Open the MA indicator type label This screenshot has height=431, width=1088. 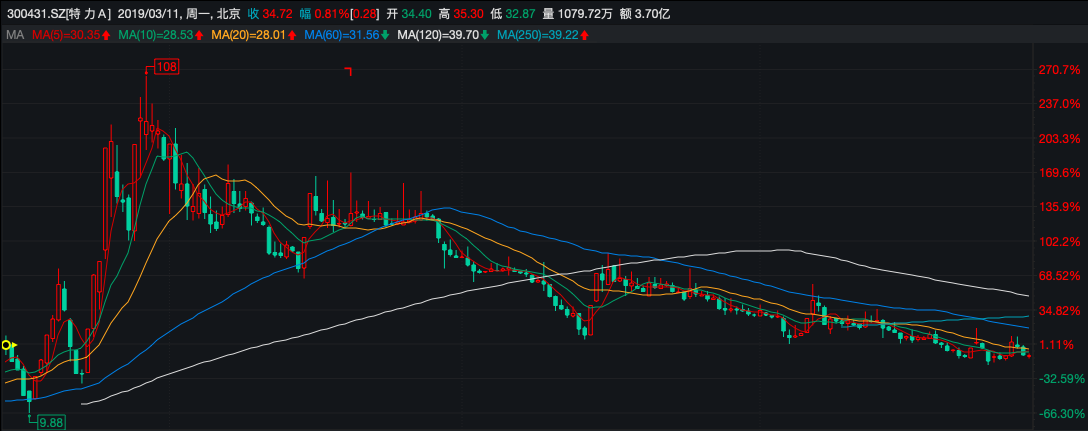[x=15, y=35]
